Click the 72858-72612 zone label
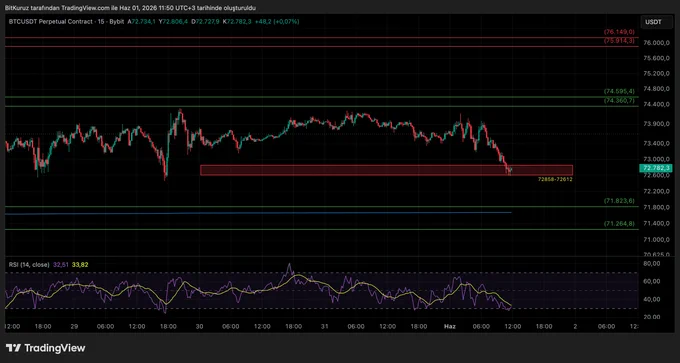Image resolution: width=680 pixels, height=363 pixels. (555, 179)
